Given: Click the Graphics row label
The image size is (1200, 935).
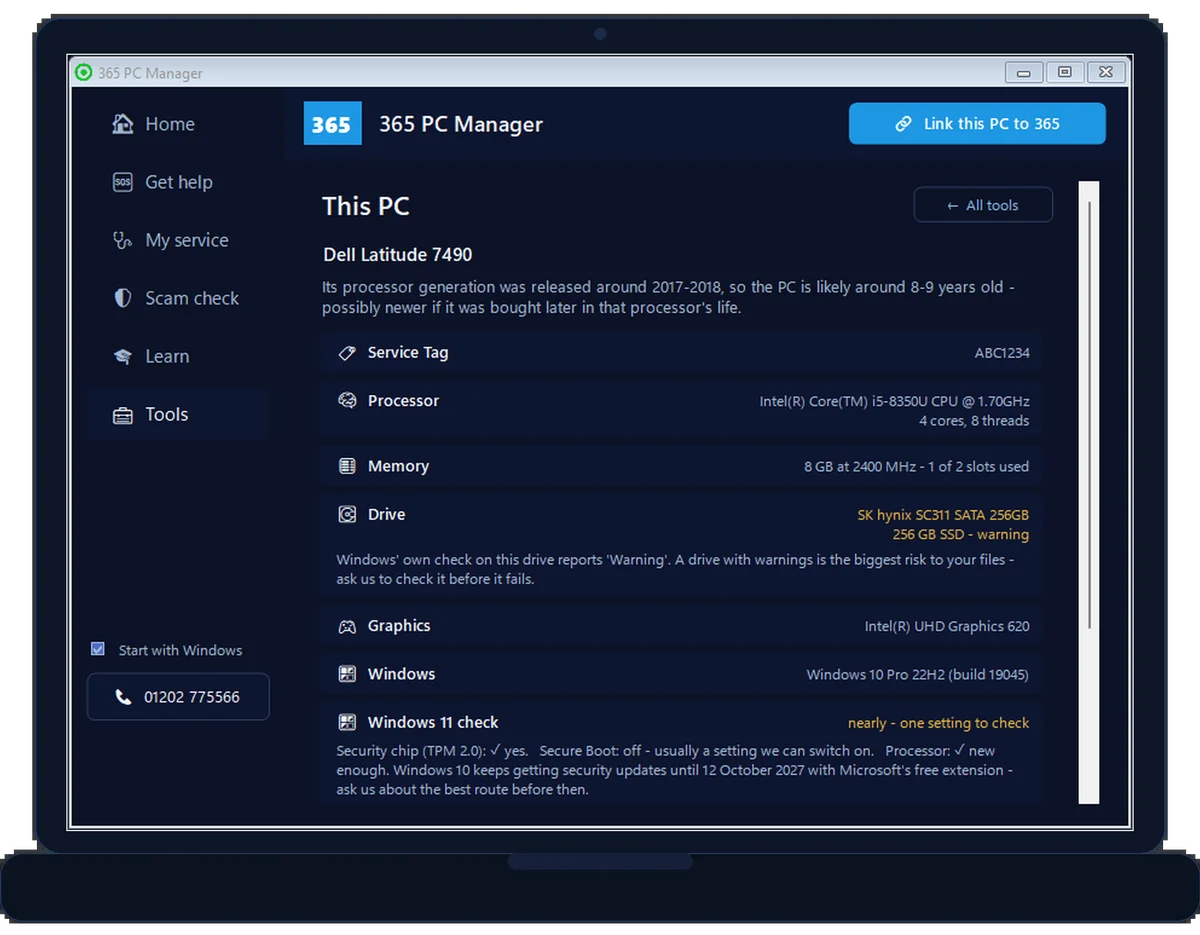Looking at the screenshot, I should 399,626.
